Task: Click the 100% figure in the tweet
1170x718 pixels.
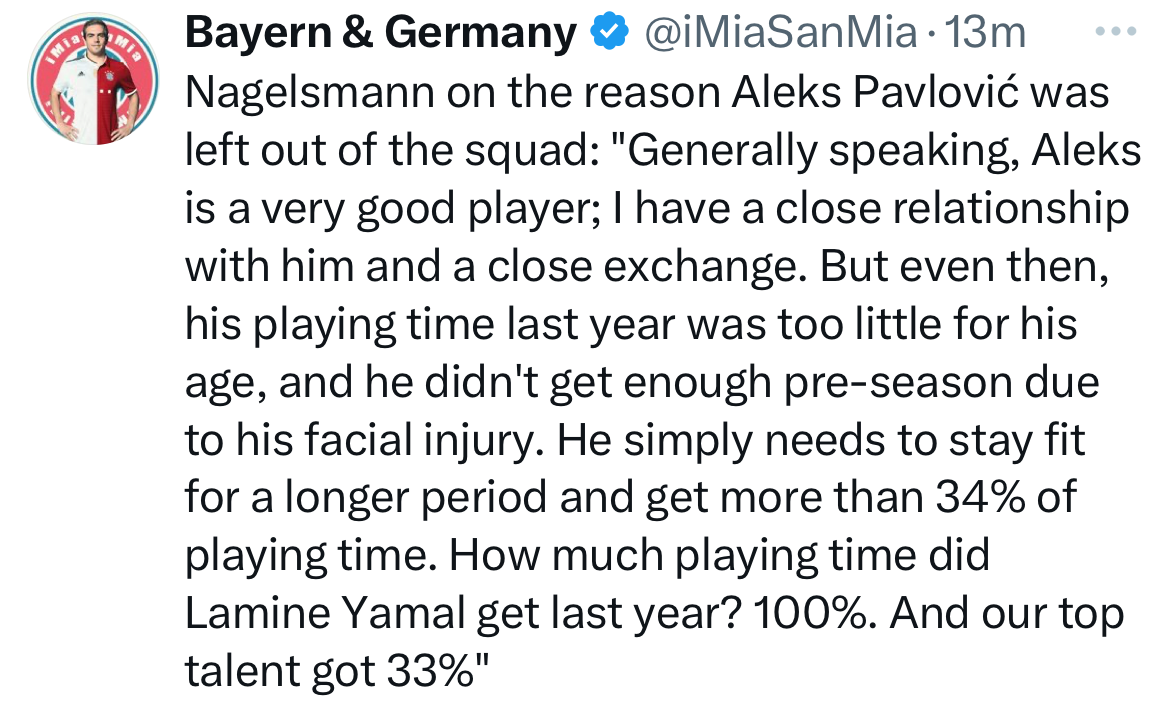Action: tap(816, 614)
